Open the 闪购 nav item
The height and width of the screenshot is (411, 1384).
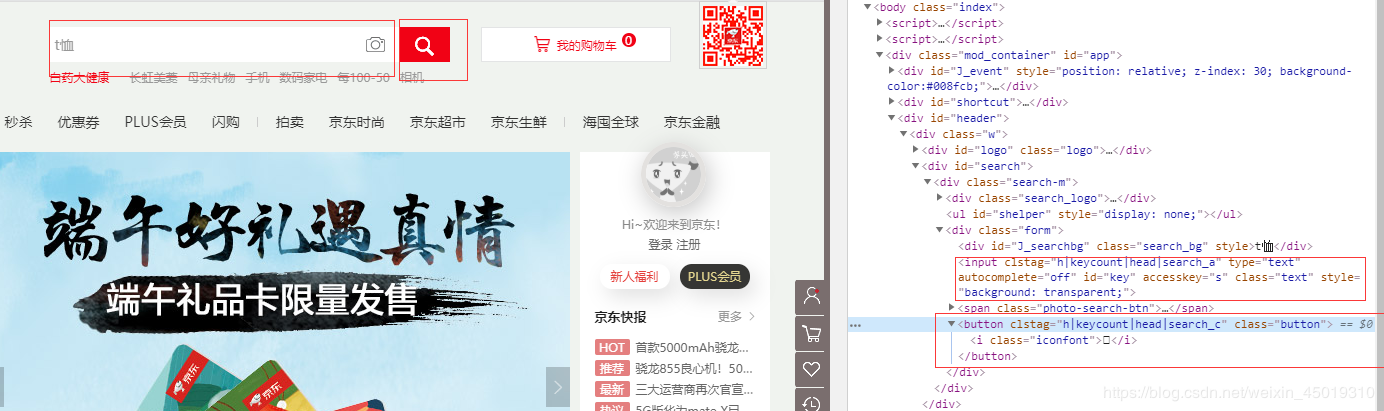coord(225,122)
